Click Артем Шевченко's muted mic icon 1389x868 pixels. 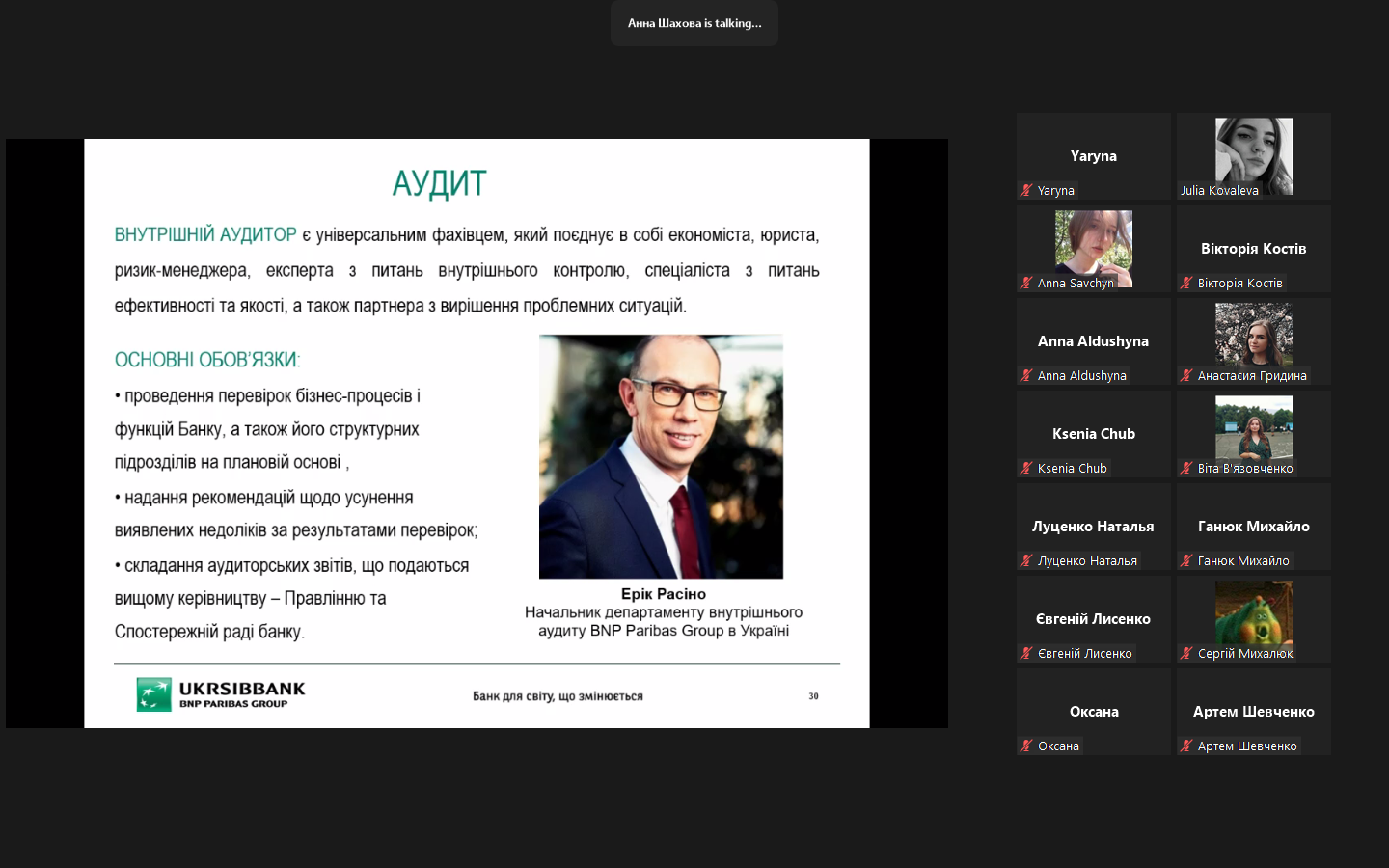1186,746
